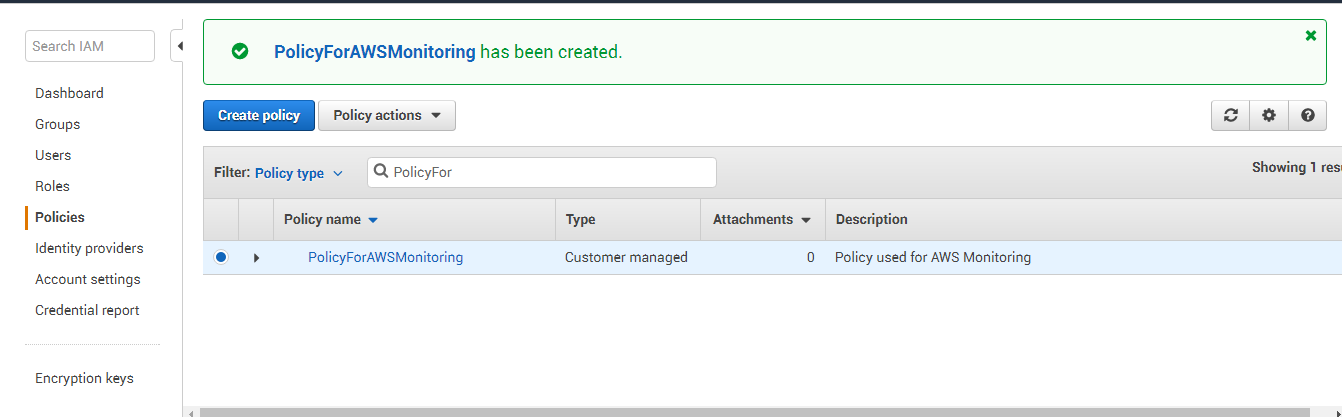The height and width of the screenshot is (417, 1342).
Task: Open the help question mark icon
Action: (1307, 115)
